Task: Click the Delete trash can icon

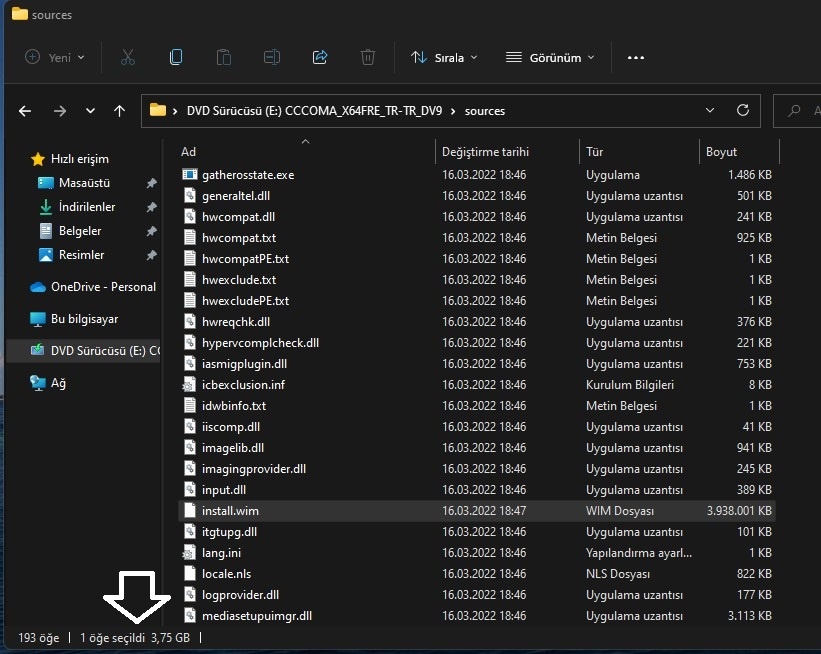Action: click(368, 57)
